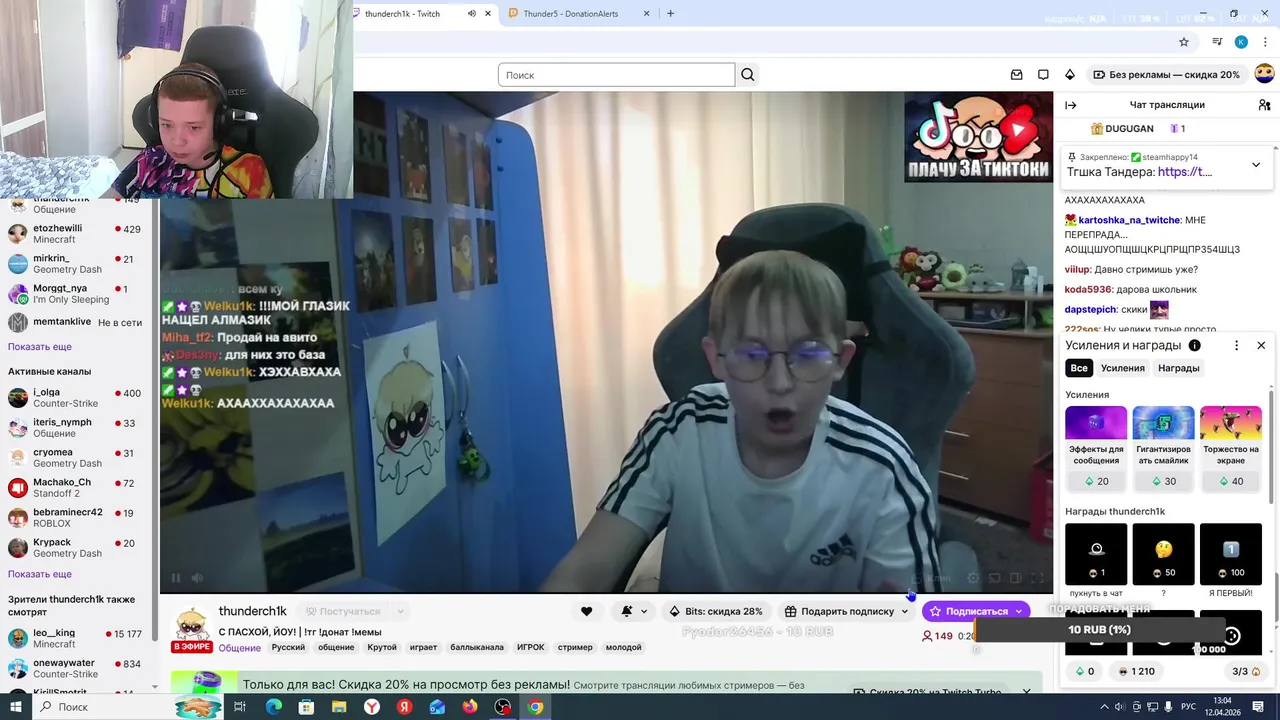The width and height of the screenshot is (1280, 720).
Task: Click the баллыканала stream tag
Action: click(x=477, y=647)
